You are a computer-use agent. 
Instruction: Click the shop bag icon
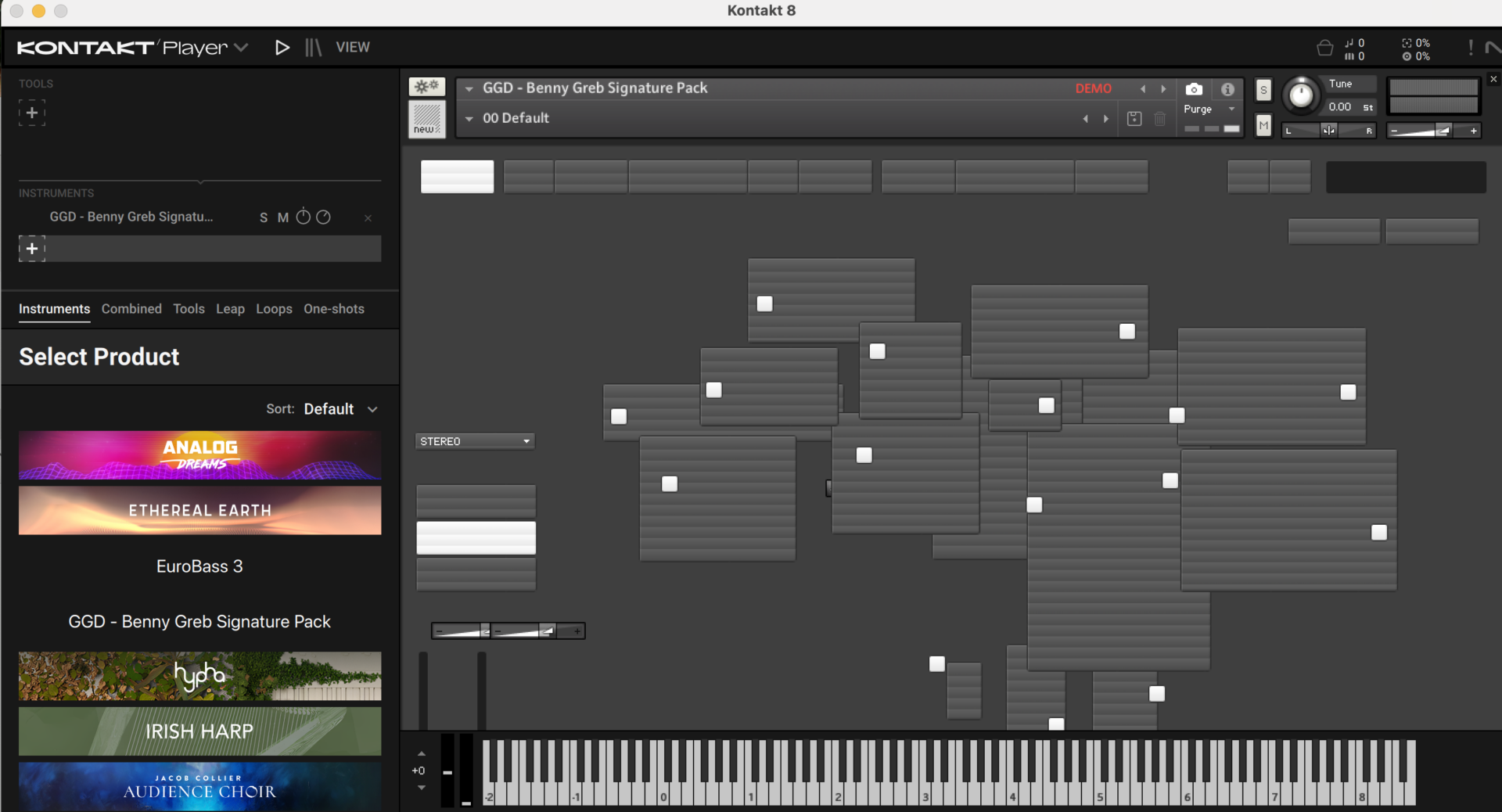point(1324,49)
